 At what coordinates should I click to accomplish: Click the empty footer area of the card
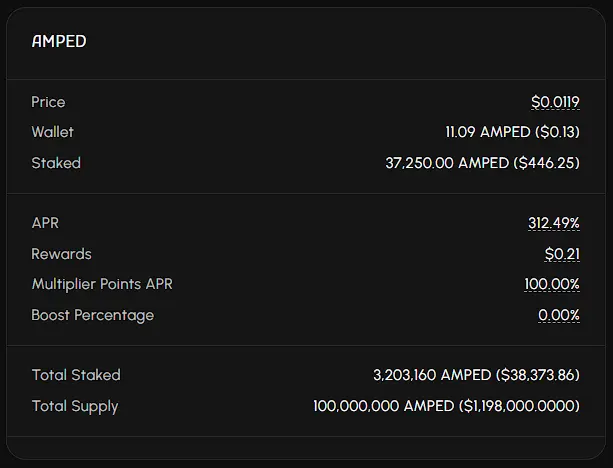point(306,448)
